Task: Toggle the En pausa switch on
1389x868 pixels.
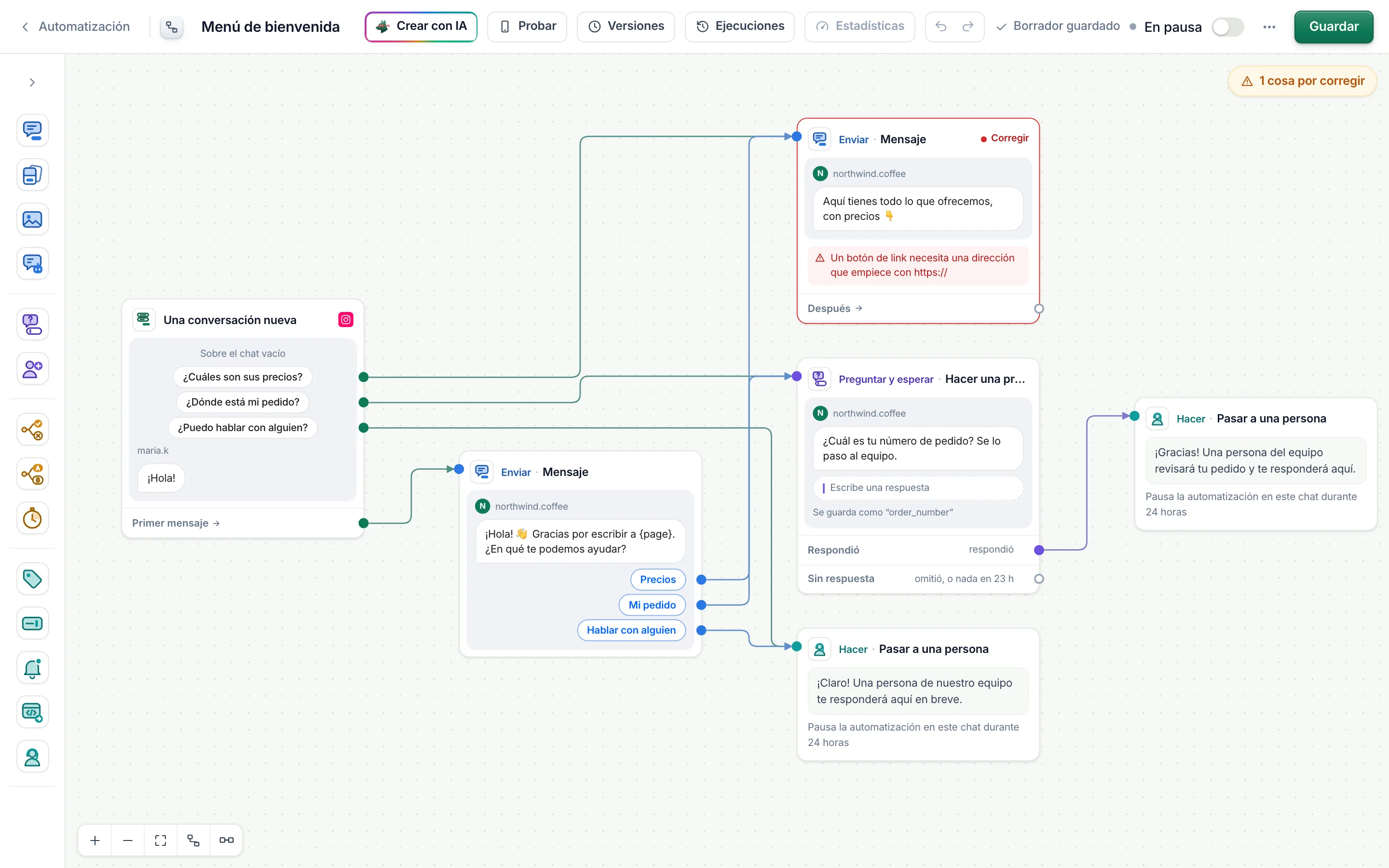Action: [1228, 27]
